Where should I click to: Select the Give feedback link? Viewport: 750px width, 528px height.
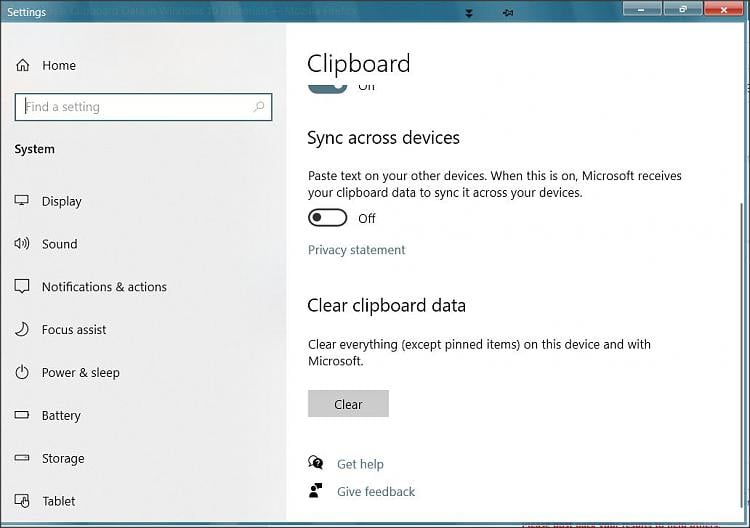click(x=375, y=491)
